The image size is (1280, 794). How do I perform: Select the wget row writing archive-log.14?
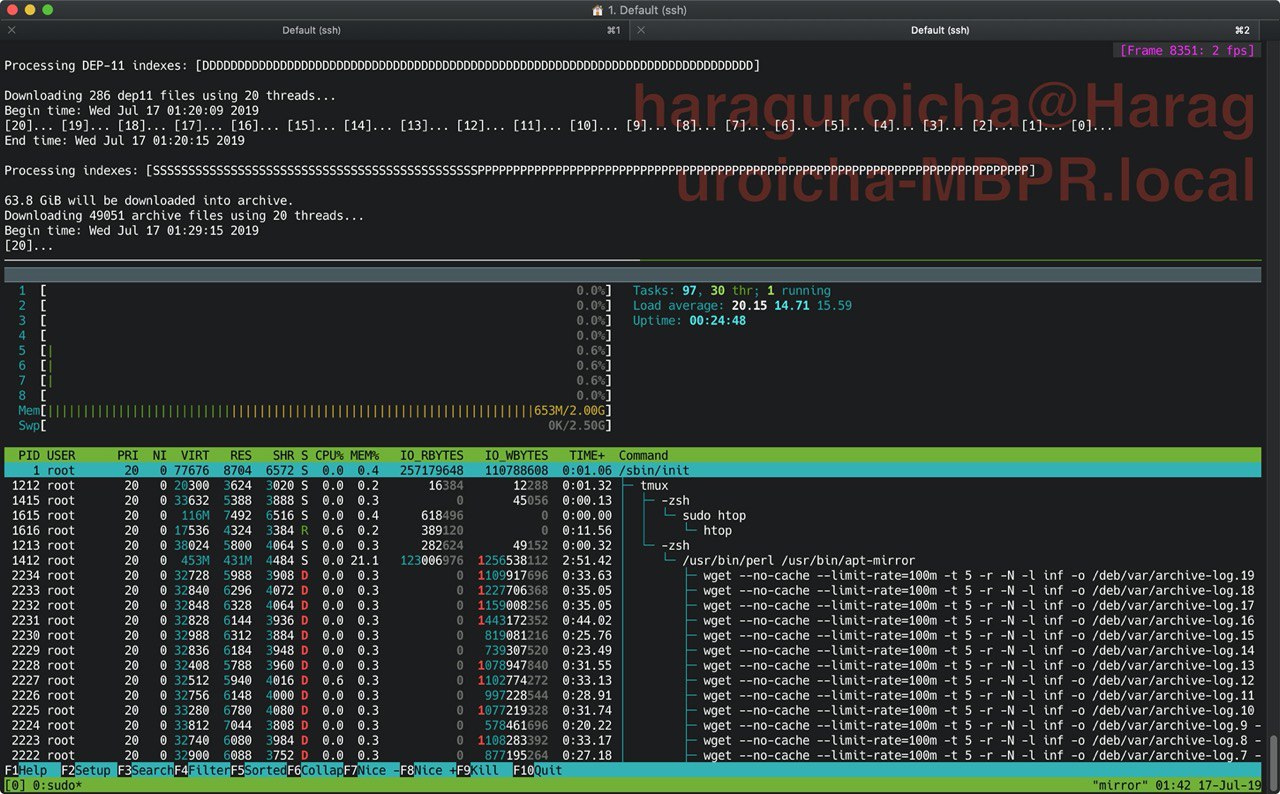point(632,650)
